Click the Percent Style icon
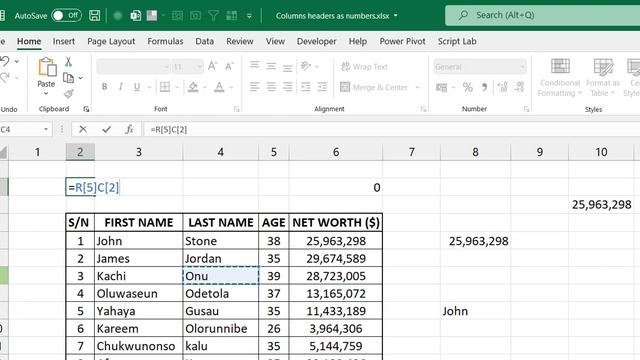 (468, 87)
